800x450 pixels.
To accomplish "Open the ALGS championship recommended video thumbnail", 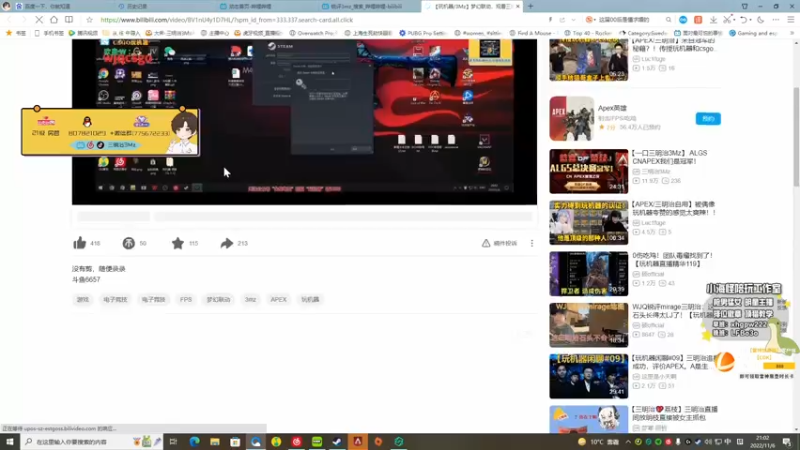I will click(x=588, y=171).
